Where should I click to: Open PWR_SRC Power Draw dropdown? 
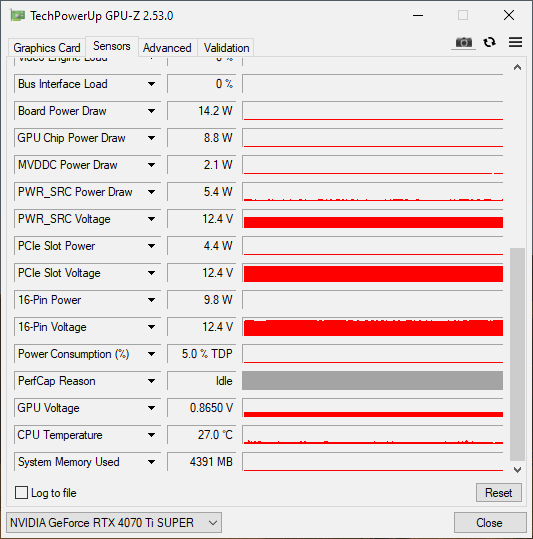pos(151,192)
